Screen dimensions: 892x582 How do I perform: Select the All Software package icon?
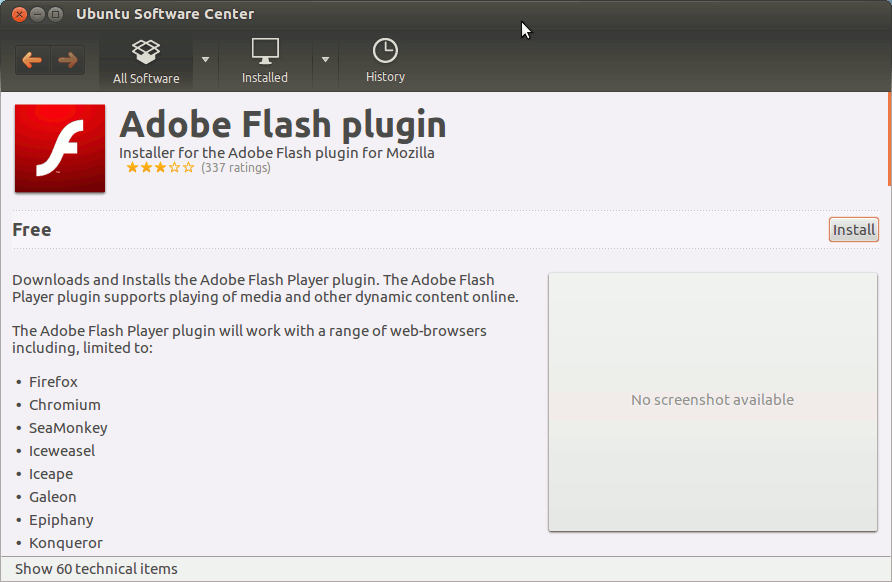146,51
